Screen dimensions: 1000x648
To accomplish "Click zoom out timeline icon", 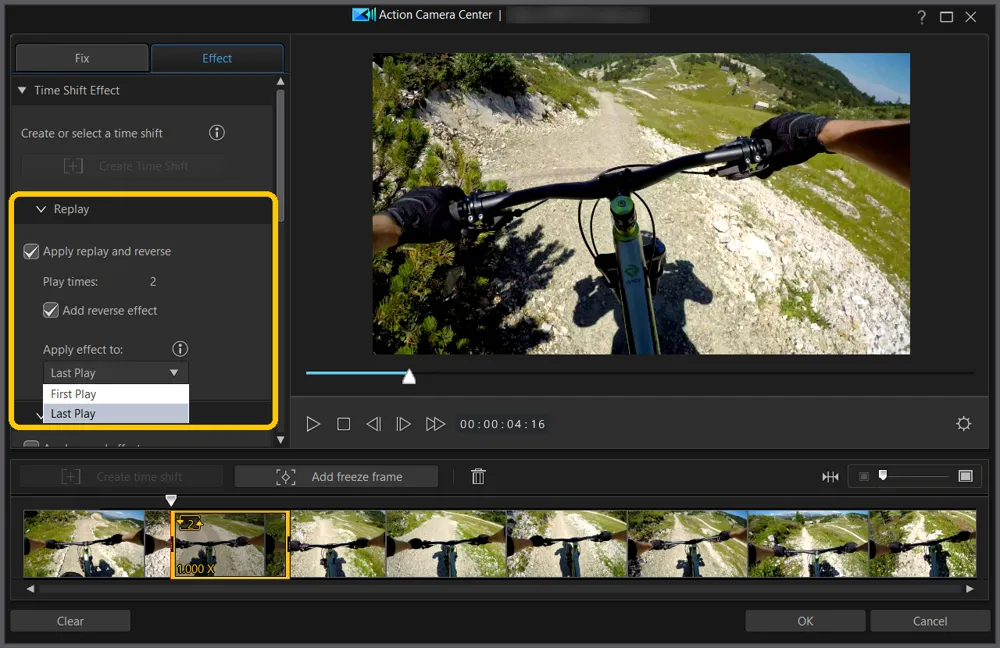I will [x=864, y=476].
